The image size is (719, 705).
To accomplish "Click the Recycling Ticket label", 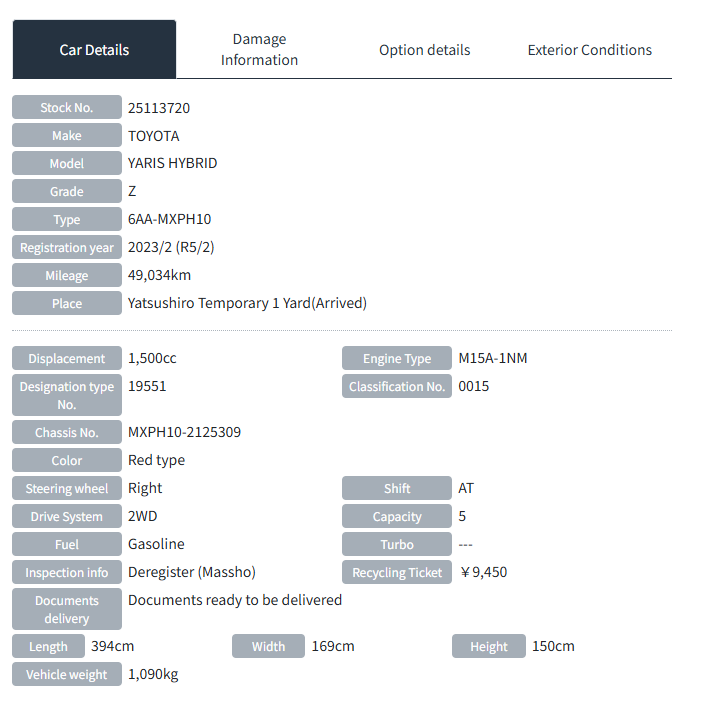I will [397, 573].
